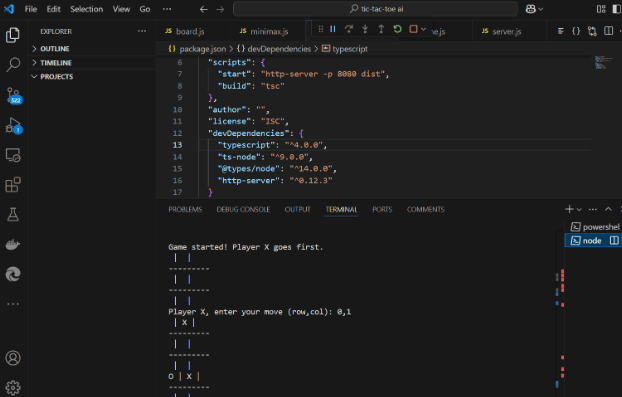This screenshot has width=622, height=397.
Task: Open new terminal launch profile dropdown
Action: [x=579, y=209]
